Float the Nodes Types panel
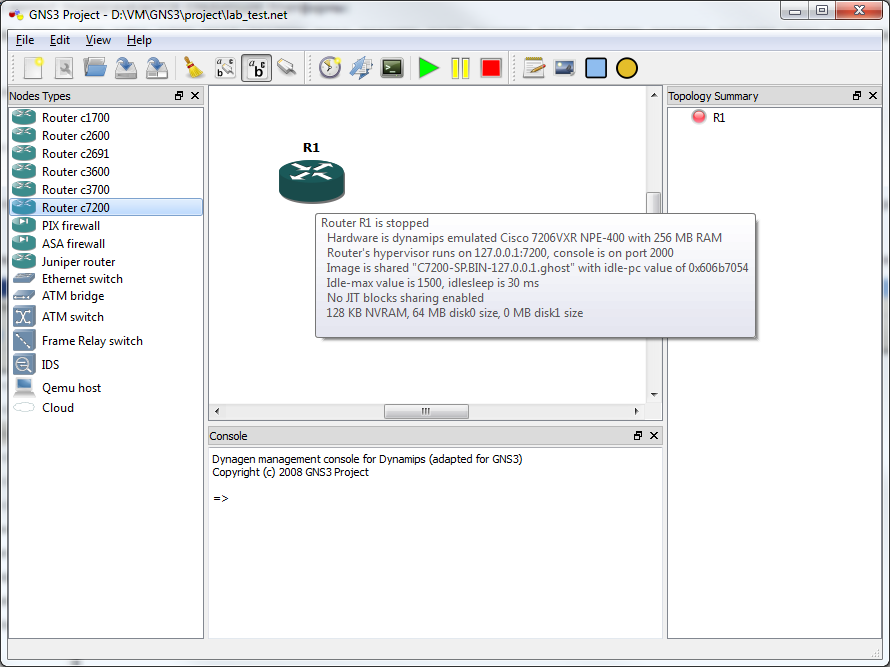The image size is (890, 667). click(179, 95)
